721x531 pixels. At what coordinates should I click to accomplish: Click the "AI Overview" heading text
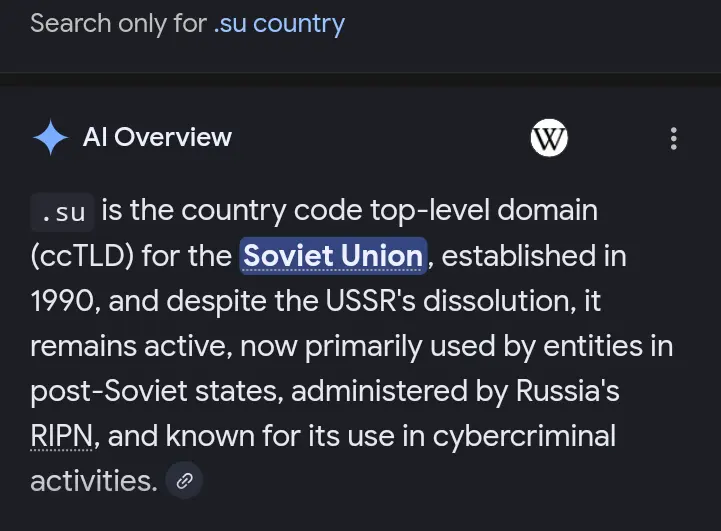click(x=157, y=138)
